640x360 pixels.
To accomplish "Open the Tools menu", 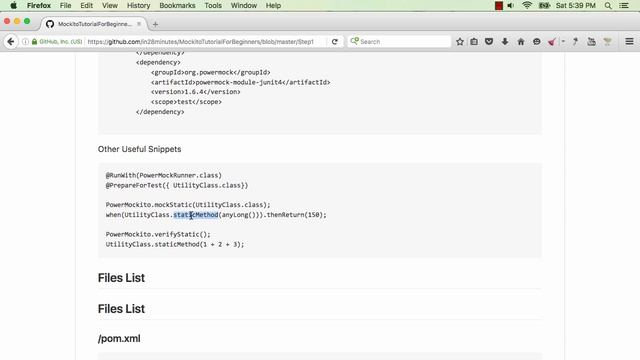I will tap(213, 5).
